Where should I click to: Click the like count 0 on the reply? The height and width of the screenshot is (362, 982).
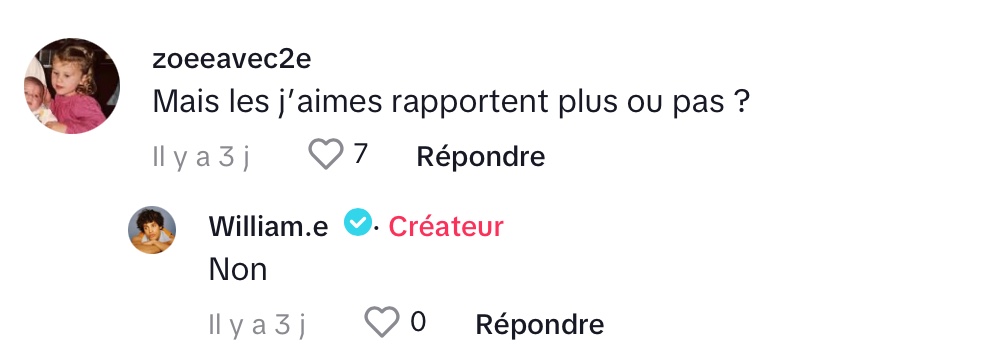tap(418, 322)
